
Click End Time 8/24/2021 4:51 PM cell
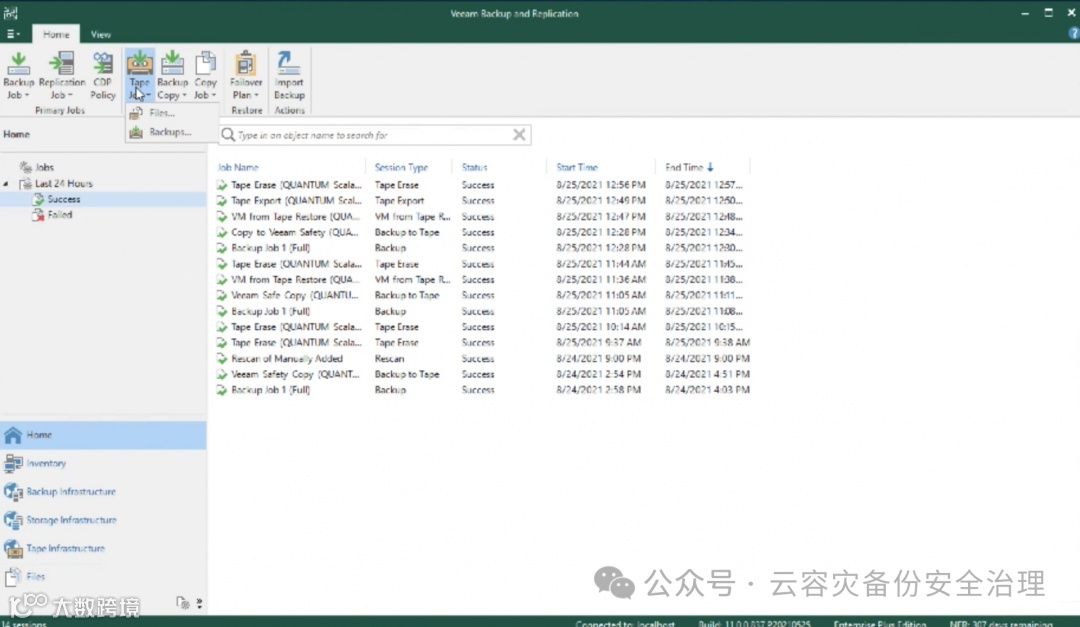[707, 375]
